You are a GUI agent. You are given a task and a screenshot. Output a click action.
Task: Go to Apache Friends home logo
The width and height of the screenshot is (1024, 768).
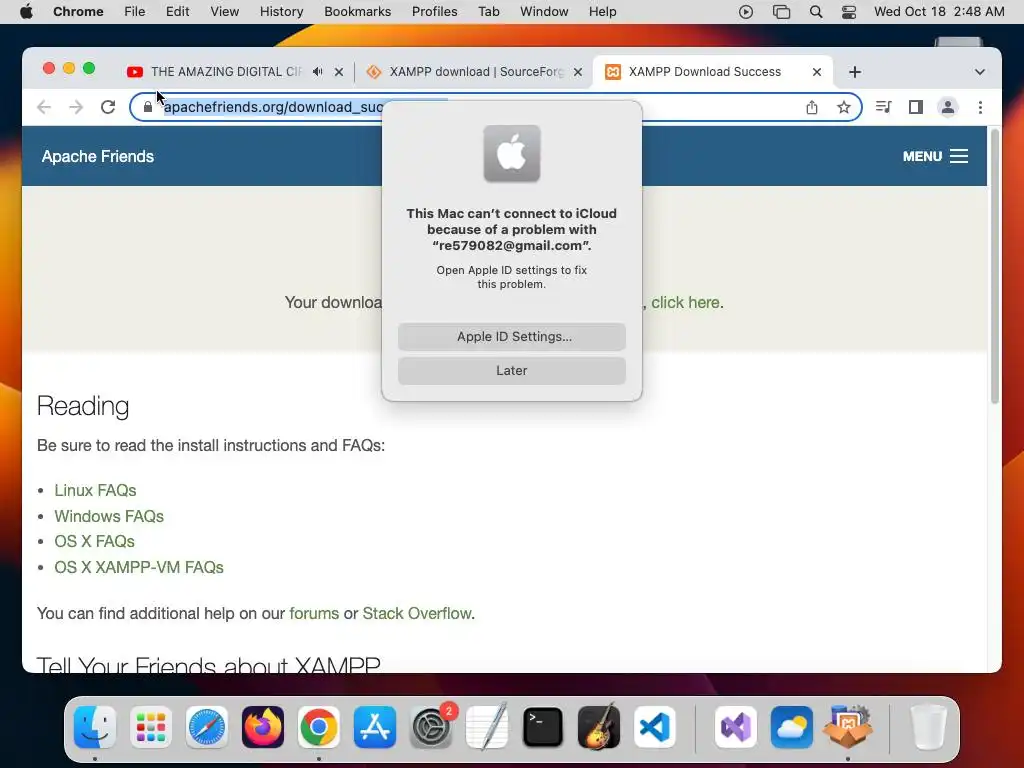coord(98,157)
